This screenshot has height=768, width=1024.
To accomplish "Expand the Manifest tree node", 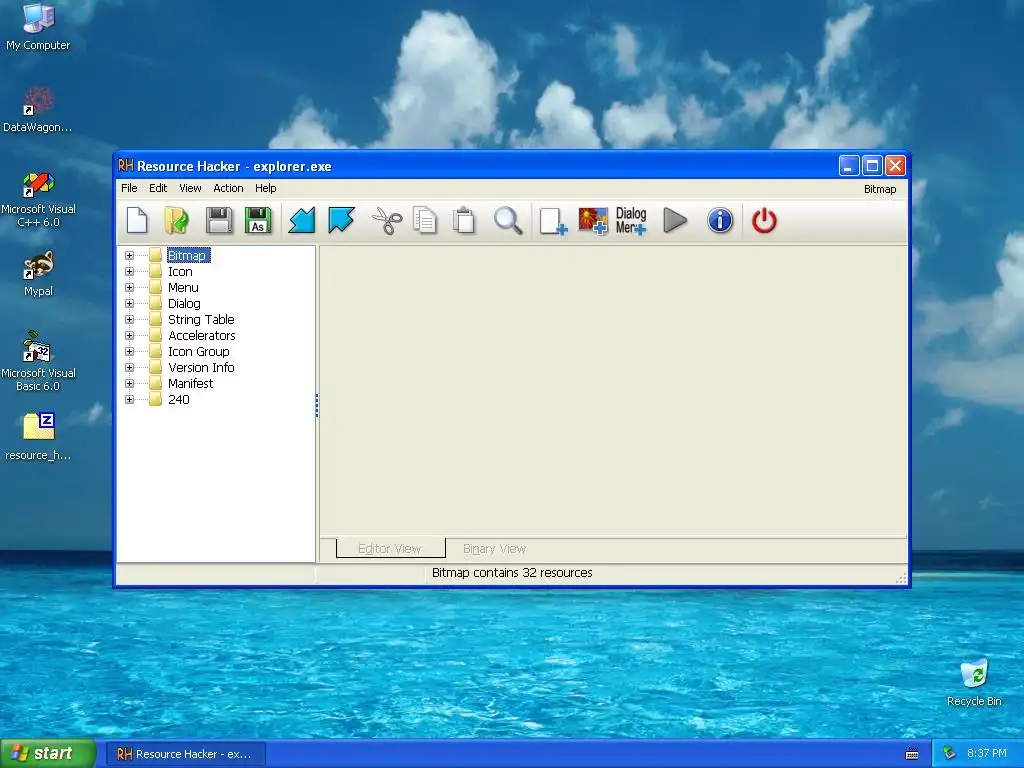I will pos(129,383).
